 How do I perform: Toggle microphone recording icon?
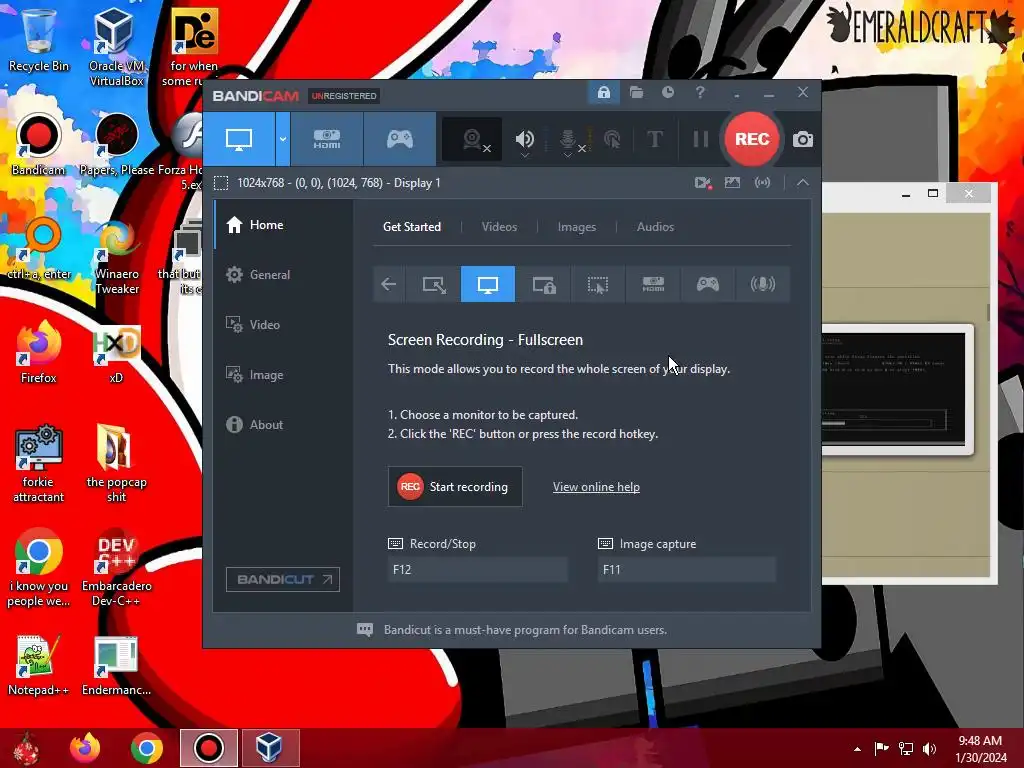click(x=568, y=139)
